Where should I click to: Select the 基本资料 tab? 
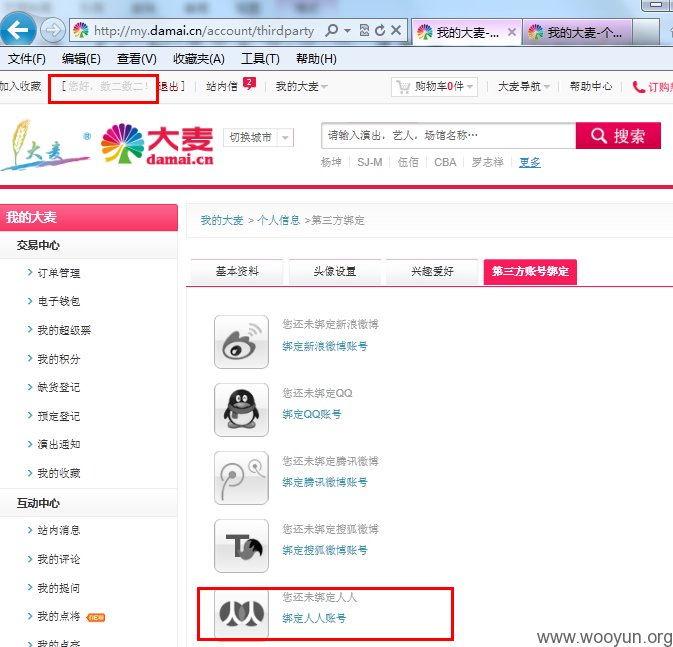pos(237,272)
